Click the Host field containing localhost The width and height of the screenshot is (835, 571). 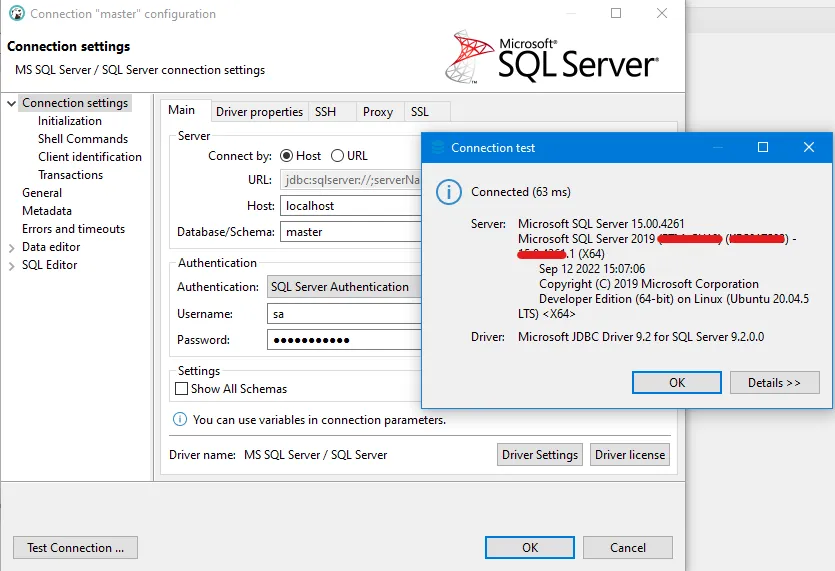351,206
